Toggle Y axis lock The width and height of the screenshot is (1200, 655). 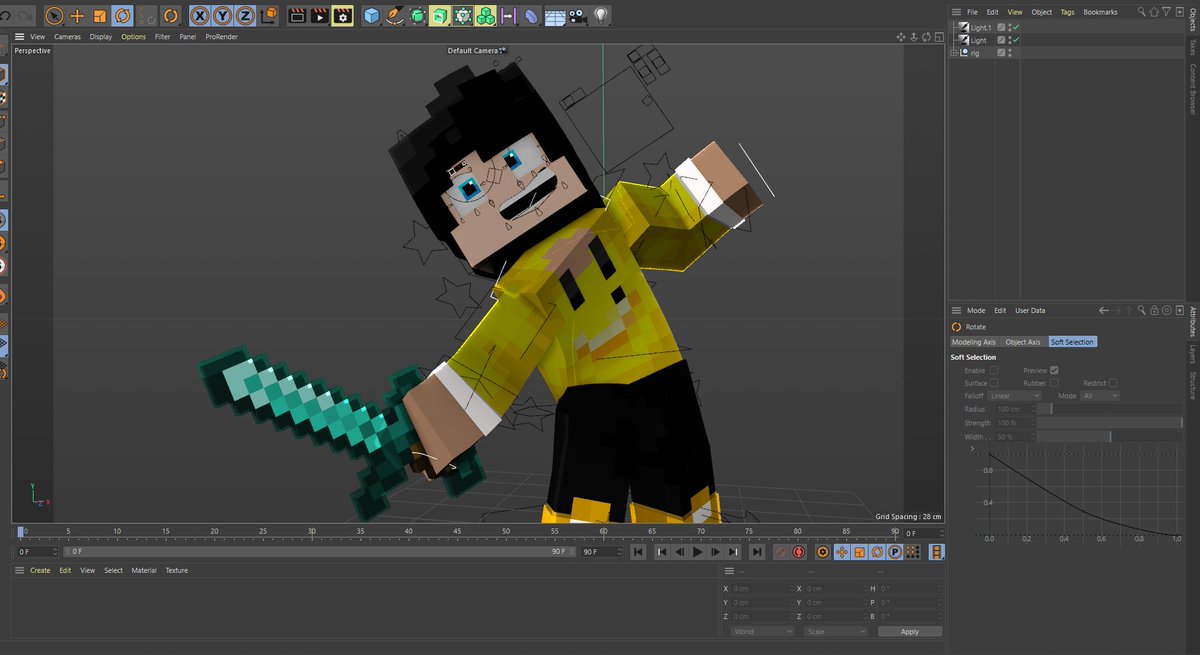pos(222,16)
